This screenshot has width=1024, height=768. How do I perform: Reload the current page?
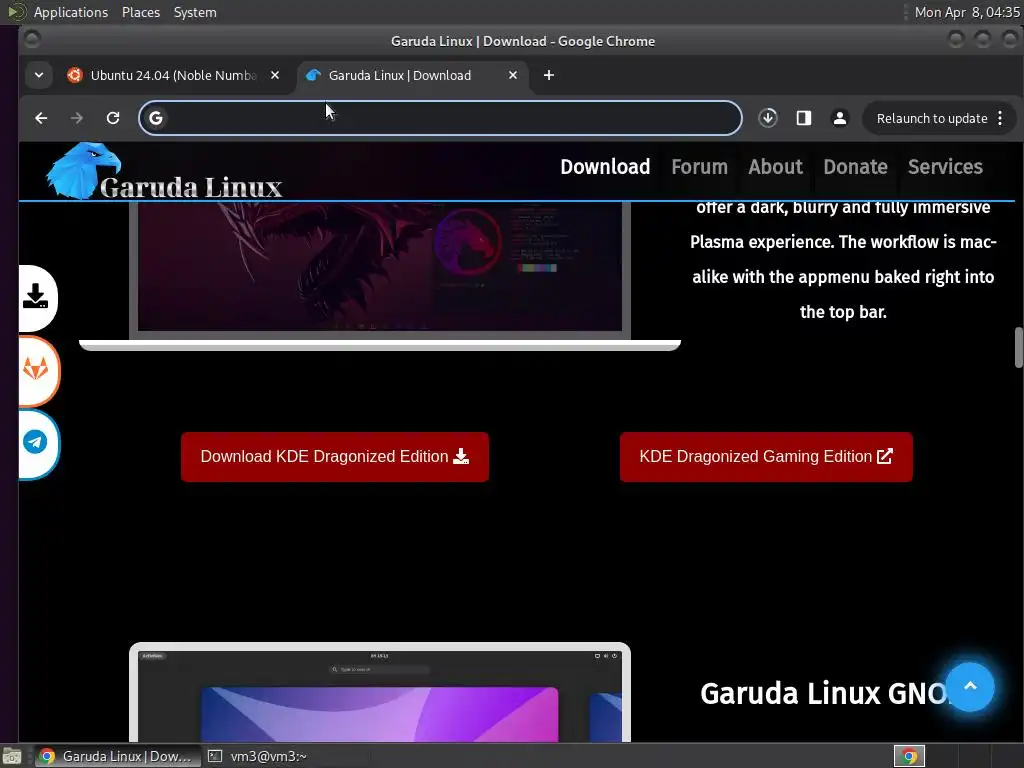point(113,118)
